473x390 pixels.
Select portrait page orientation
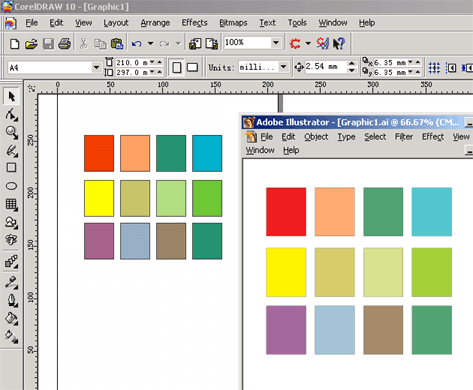click(177, 68)
